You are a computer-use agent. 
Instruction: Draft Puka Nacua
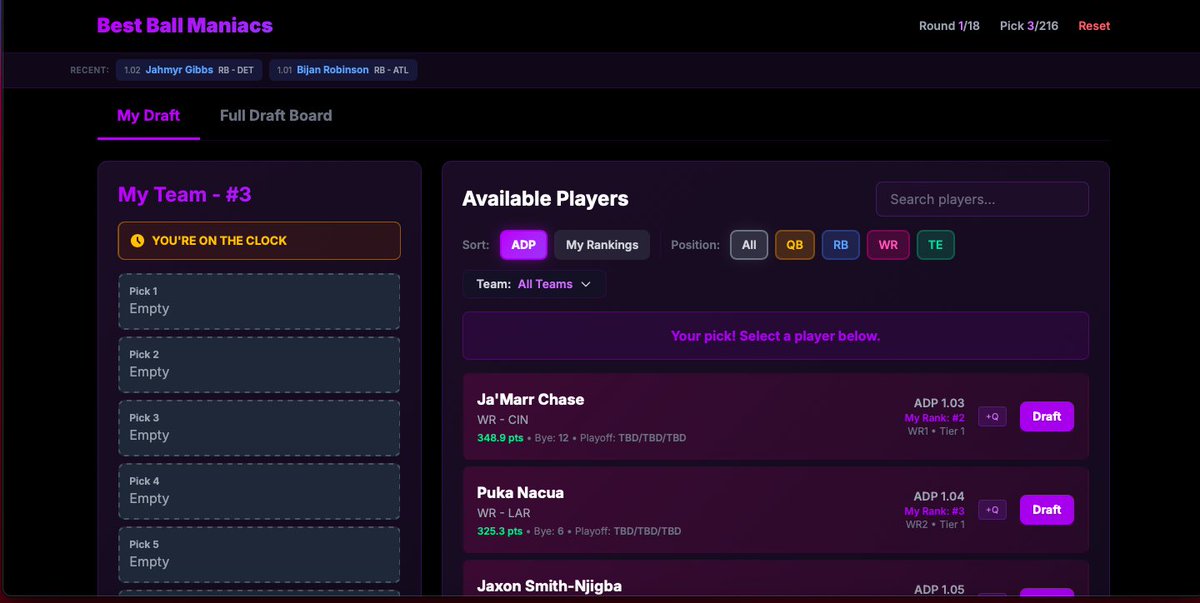point(1047,510)
